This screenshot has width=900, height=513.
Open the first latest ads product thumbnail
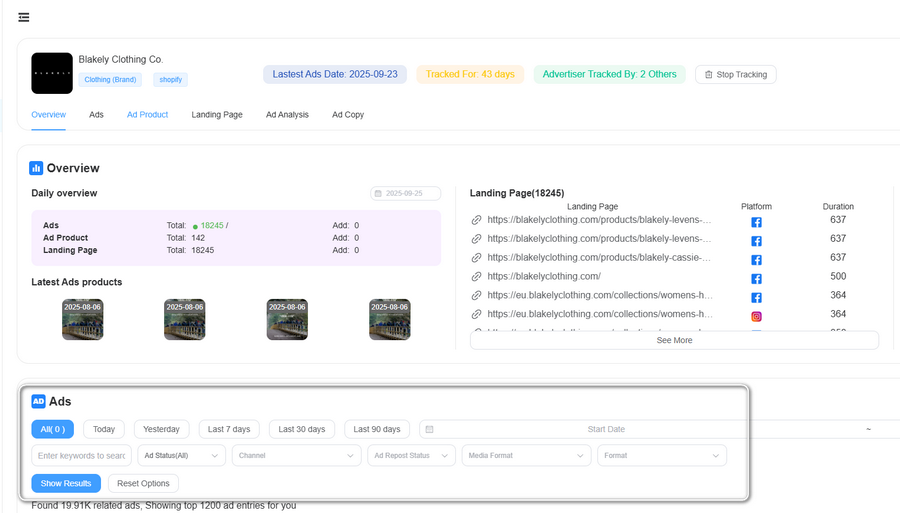tap(83, 320)
